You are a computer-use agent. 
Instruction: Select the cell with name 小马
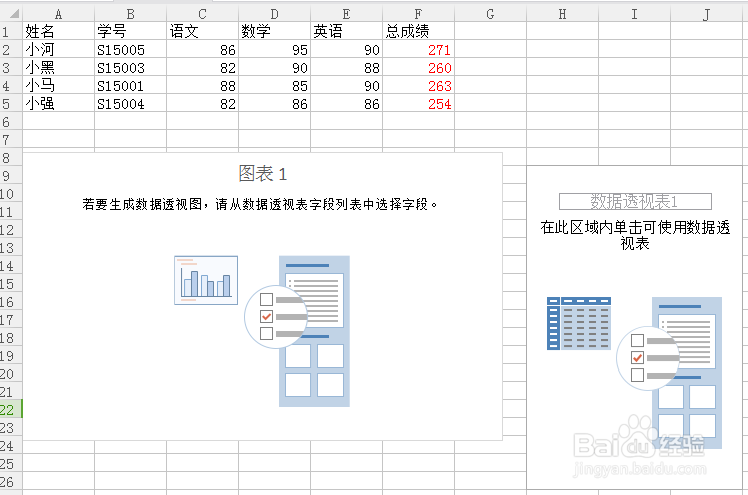point(58,85)
